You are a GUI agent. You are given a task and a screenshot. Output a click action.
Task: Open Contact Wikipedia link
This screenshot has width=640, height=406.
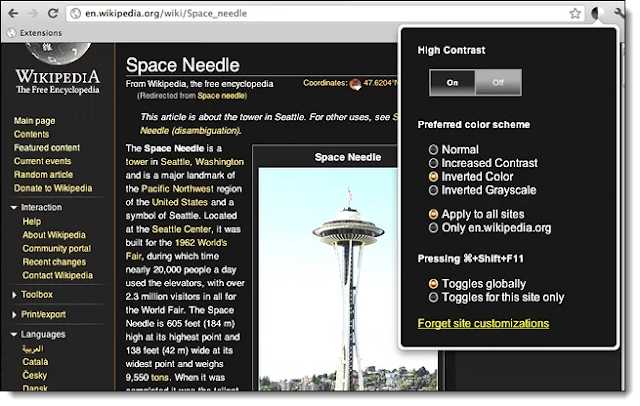[x=58, y=275]
